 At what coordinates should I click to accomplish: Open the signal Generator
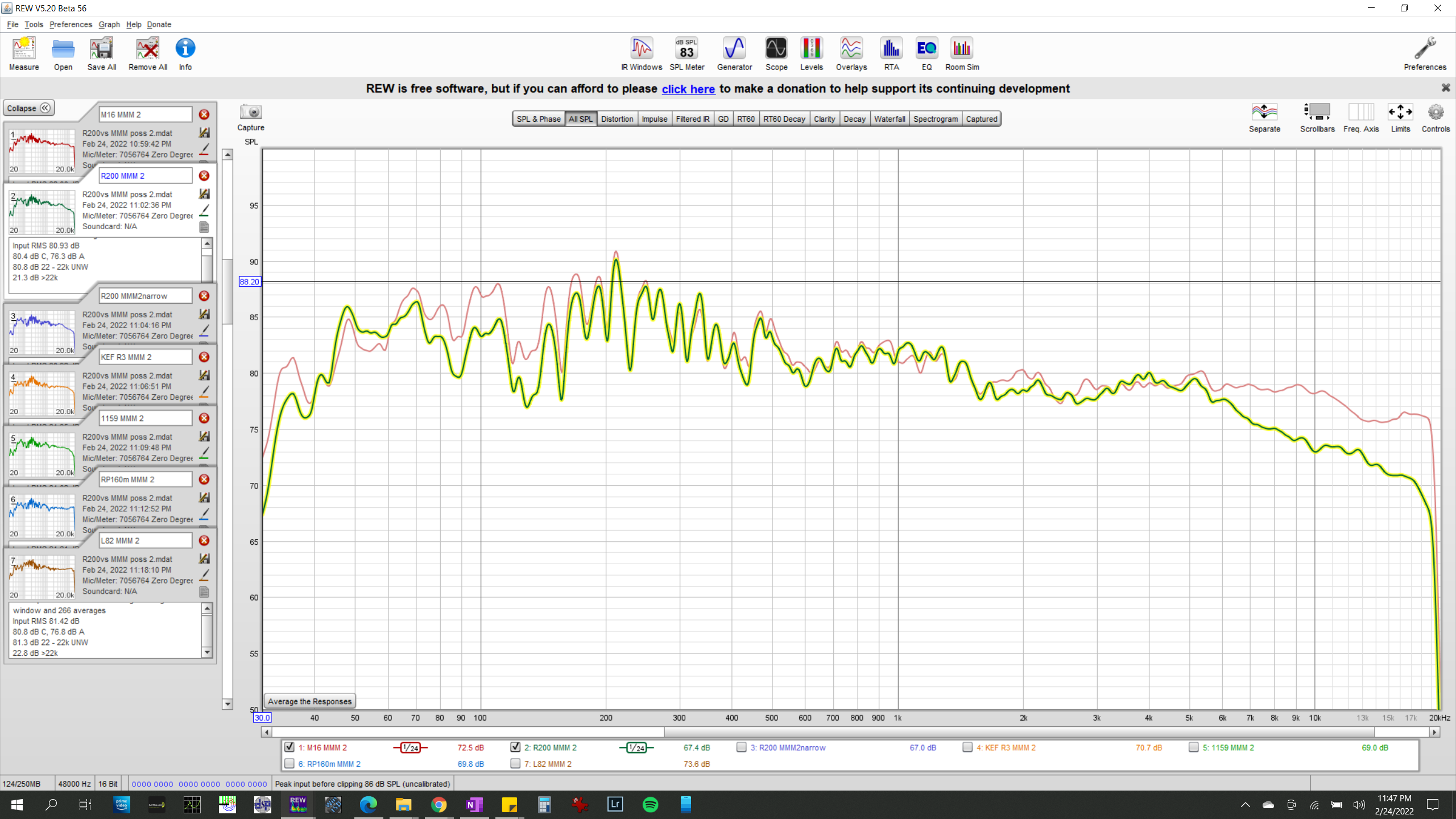coord(734,54)
